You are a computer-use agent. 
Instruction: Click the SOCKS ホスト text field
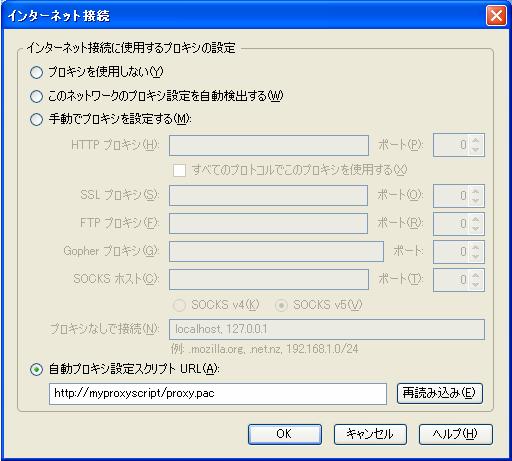pos(269,279)
